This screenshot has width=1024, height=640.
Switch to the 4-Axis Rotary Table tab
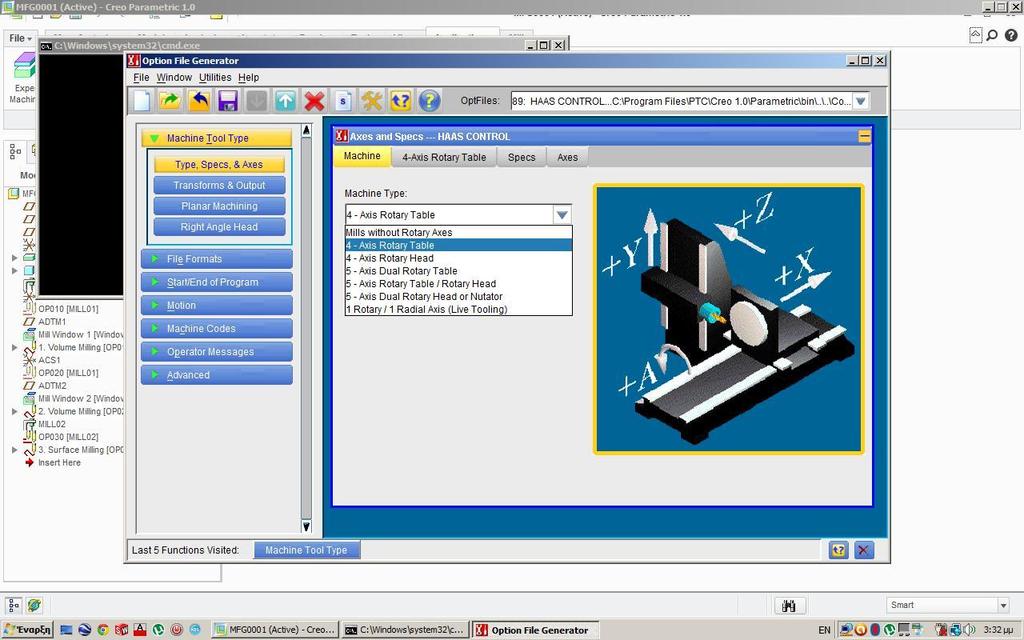(x=444, y=157)
